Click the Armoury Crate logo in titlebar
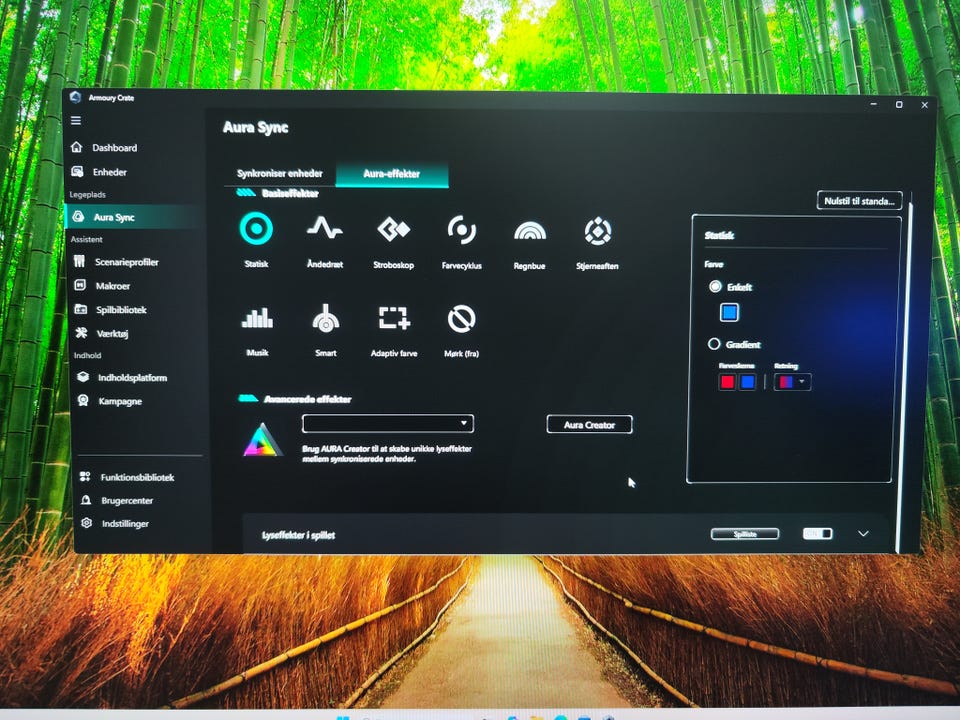Viewport: 960px width, 720px height. [75, 97]
